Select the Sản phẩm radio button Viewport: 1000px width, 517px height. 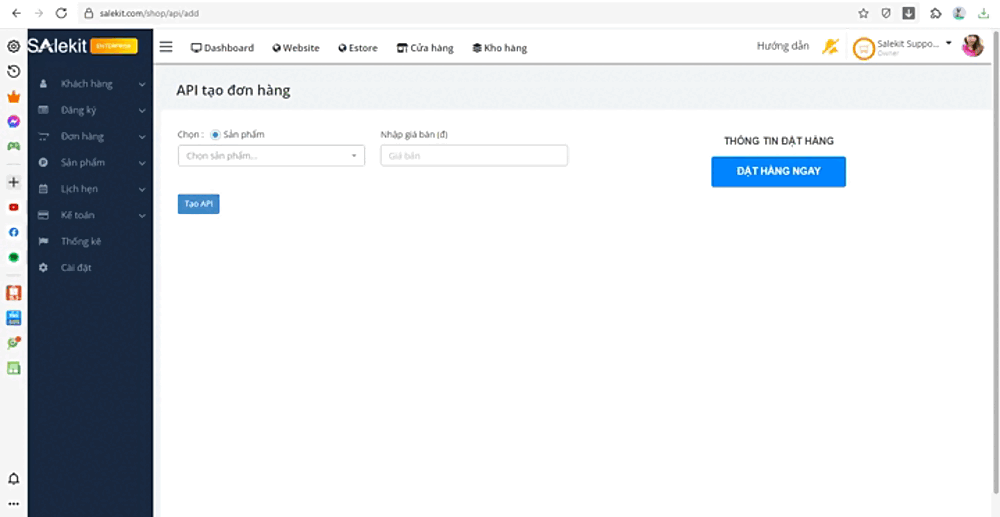[215, 135]
